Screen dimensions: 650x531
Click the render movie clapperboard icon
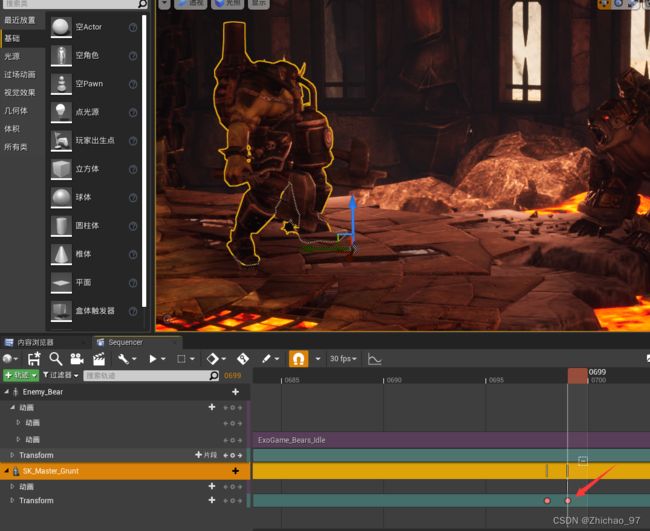(x=99, y=359)
